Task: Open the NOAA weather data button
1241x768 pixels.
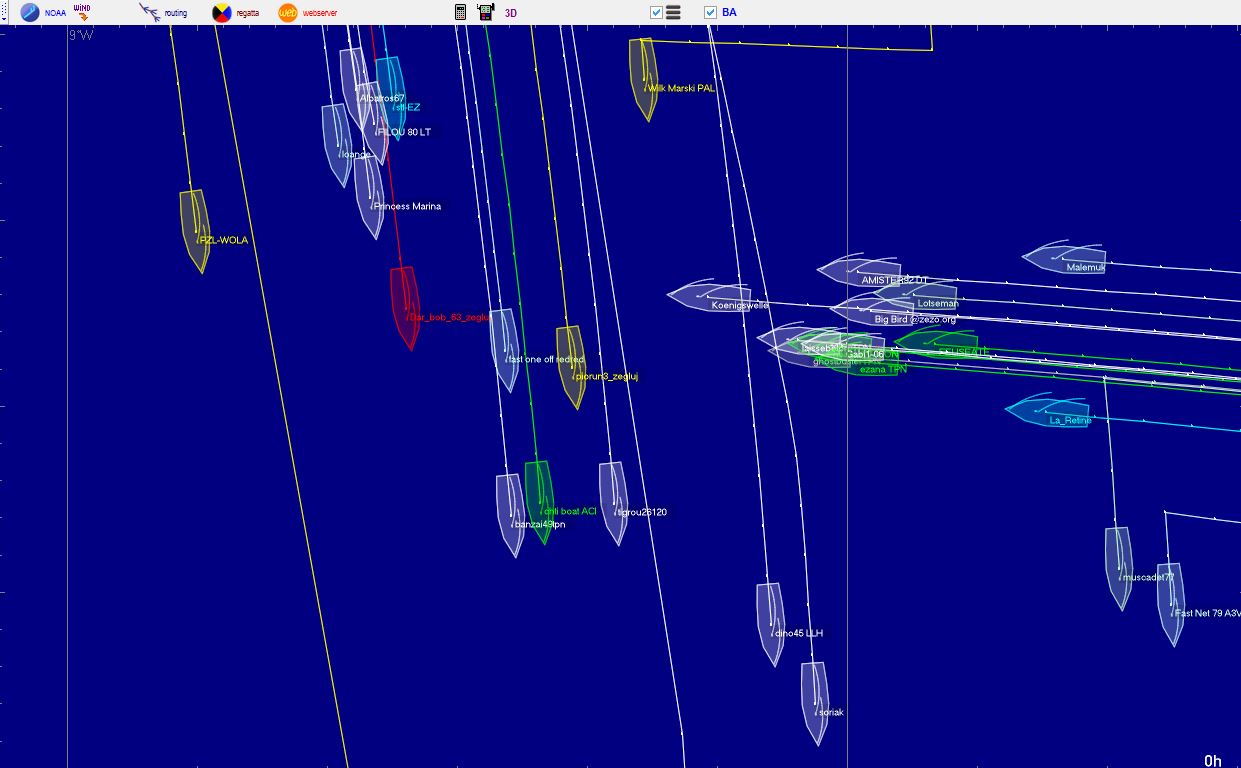Action: coord(43,13)
